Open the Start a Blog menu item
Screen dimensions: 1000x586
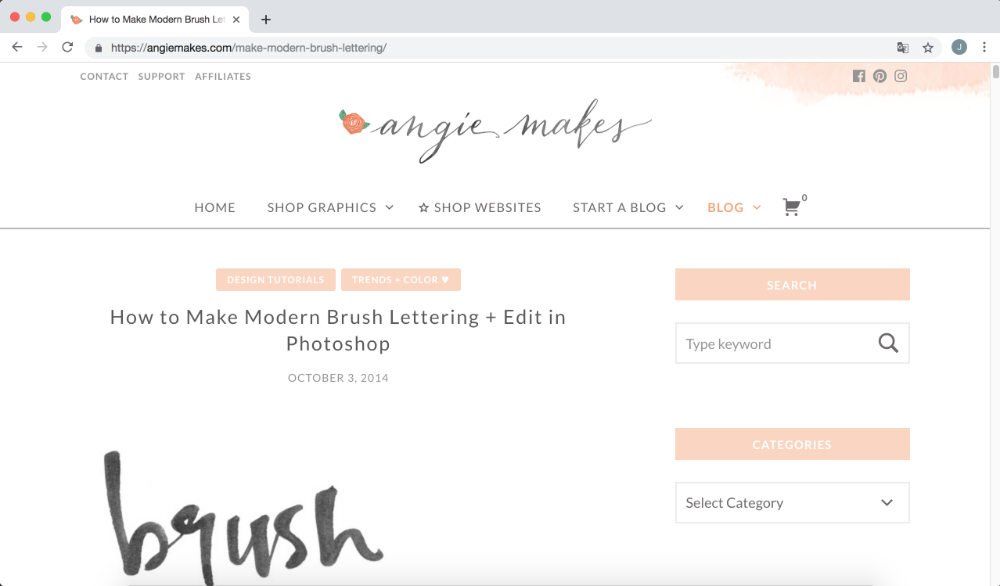click(x=619, y=207)
